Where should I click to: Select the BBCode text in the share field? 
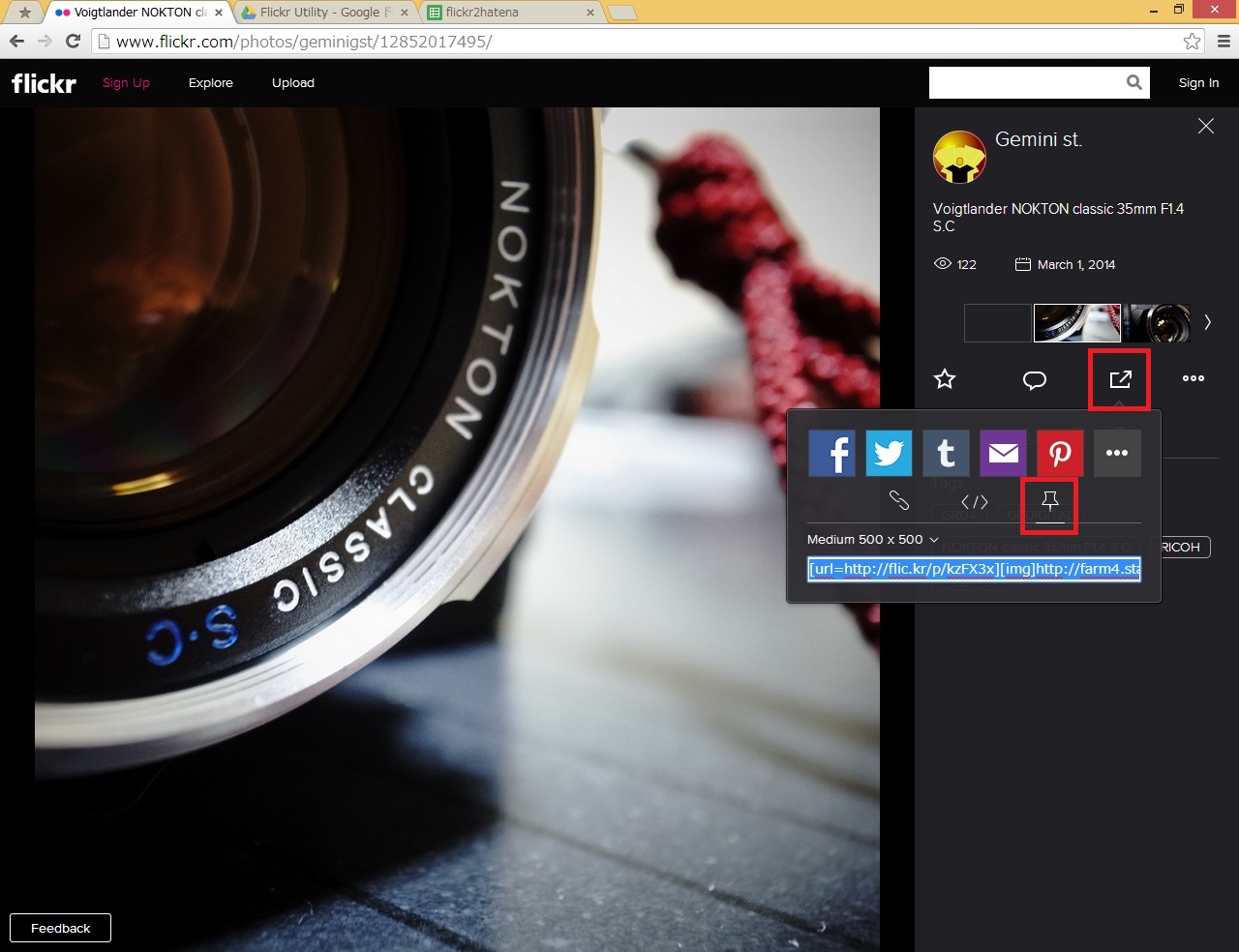[975, 569]
